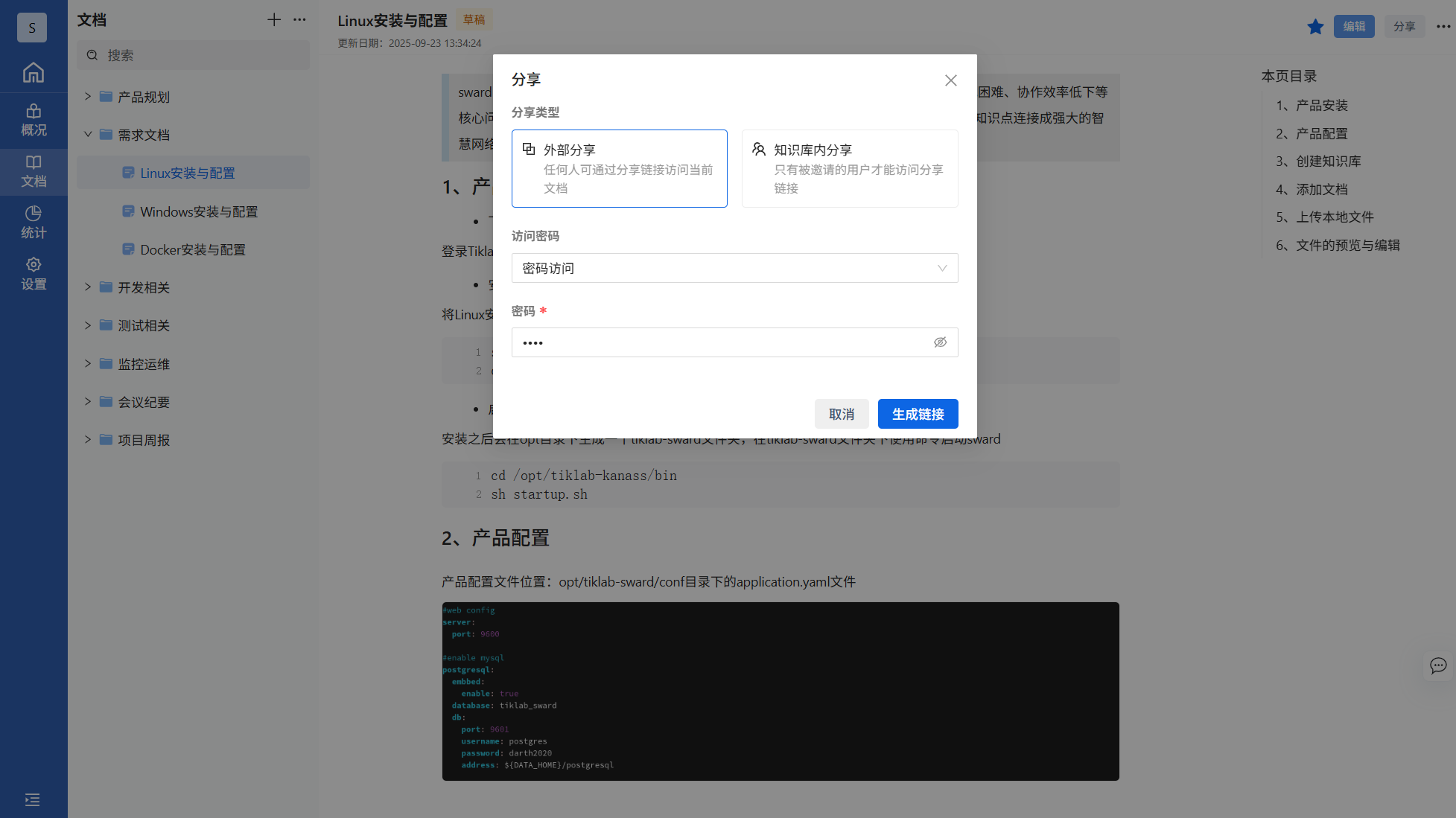1456x818 pixels.
Task: Open the 访问密码 dropdown
Action: click(734, 268)
